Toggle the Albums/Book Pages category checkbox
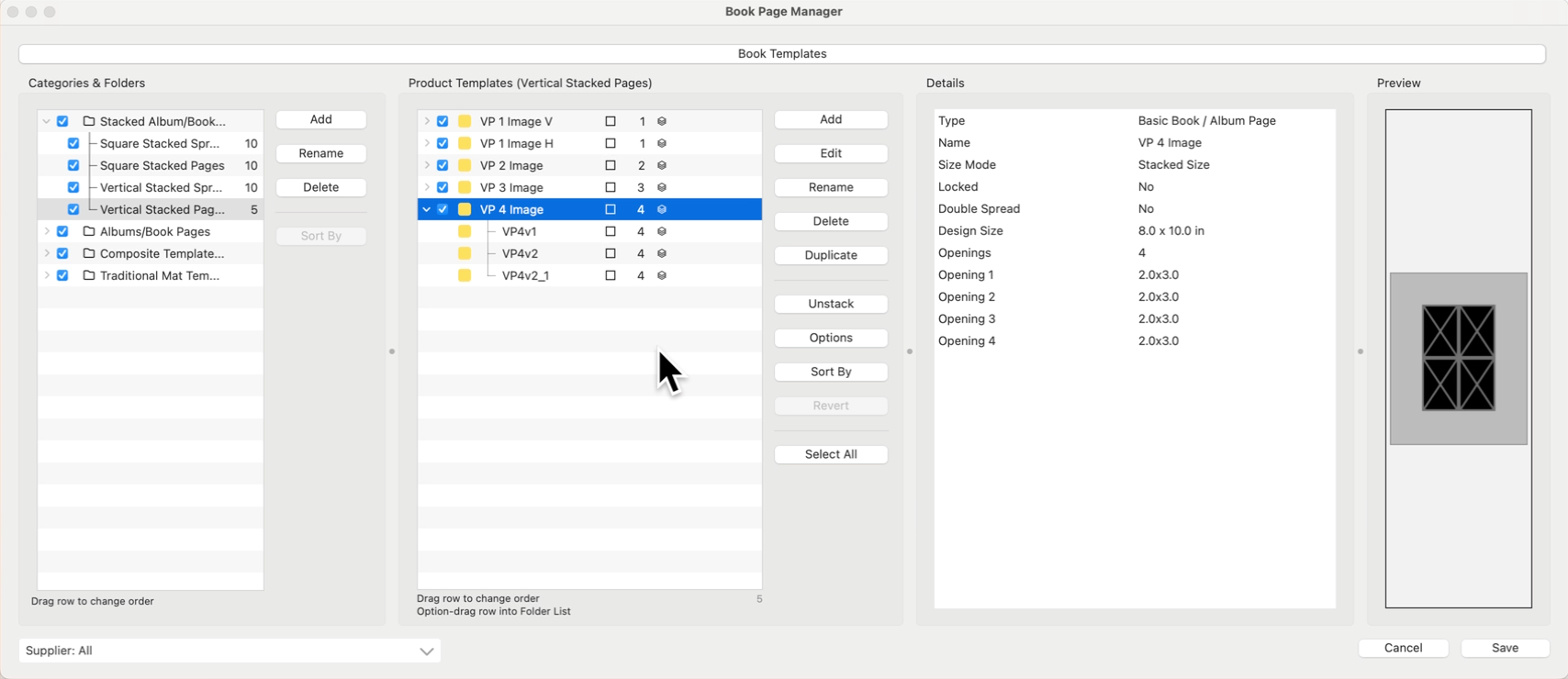Viewport: 1568px width, 679px height. [x=62, y=231]
